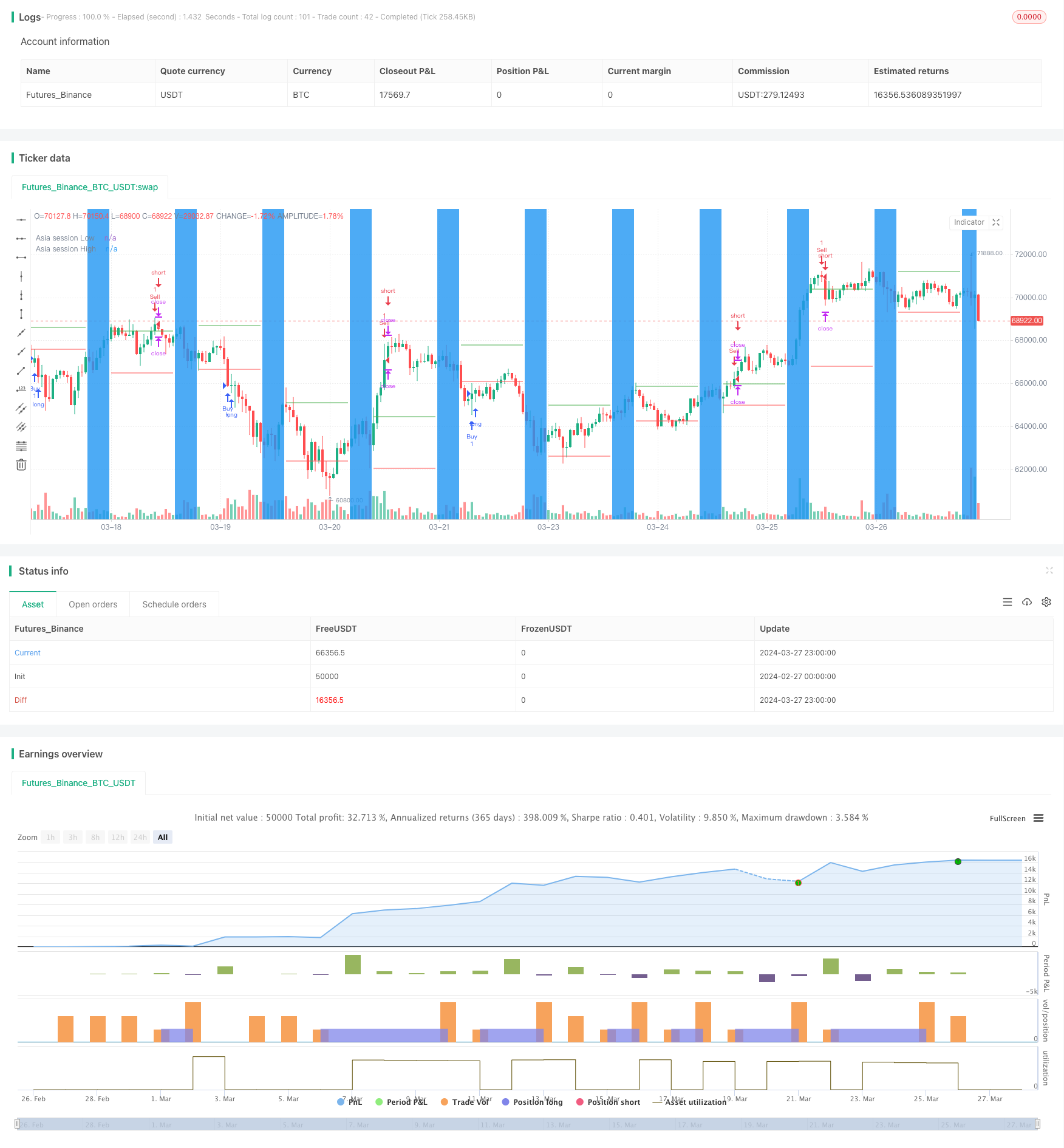Open the Indicator menu on the chart
The image size is (1064, 1148).
969,222
